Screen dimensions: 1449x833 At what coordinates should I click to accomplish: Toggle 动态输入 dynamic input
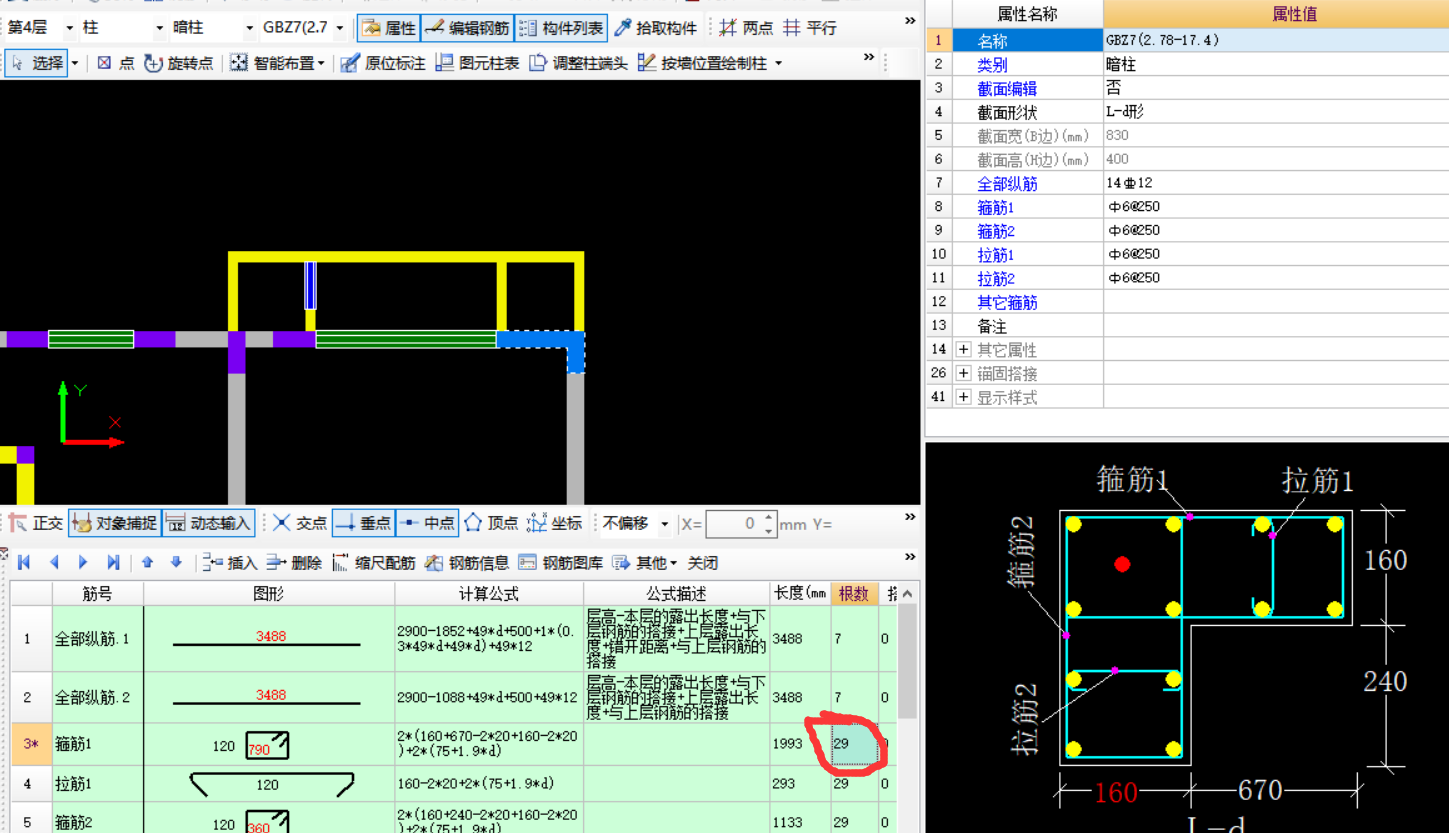point(208,523)
